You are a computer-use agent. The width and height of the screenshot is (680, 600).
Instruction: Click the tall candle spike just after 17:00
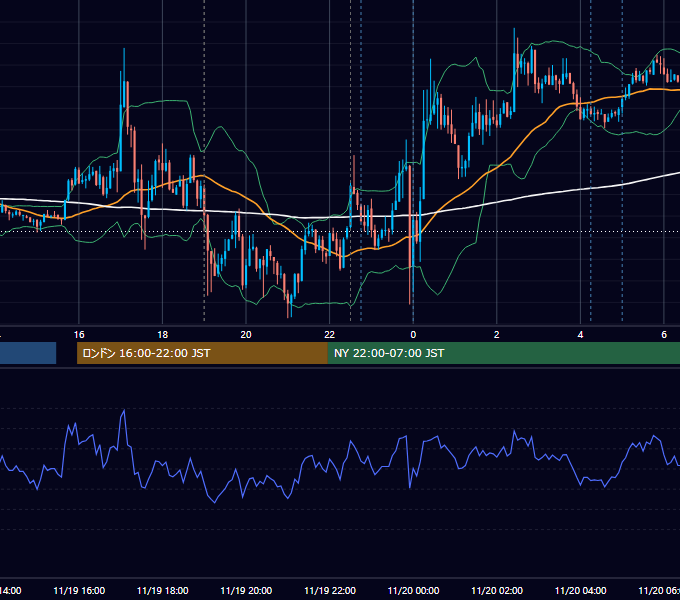[124, 78]
